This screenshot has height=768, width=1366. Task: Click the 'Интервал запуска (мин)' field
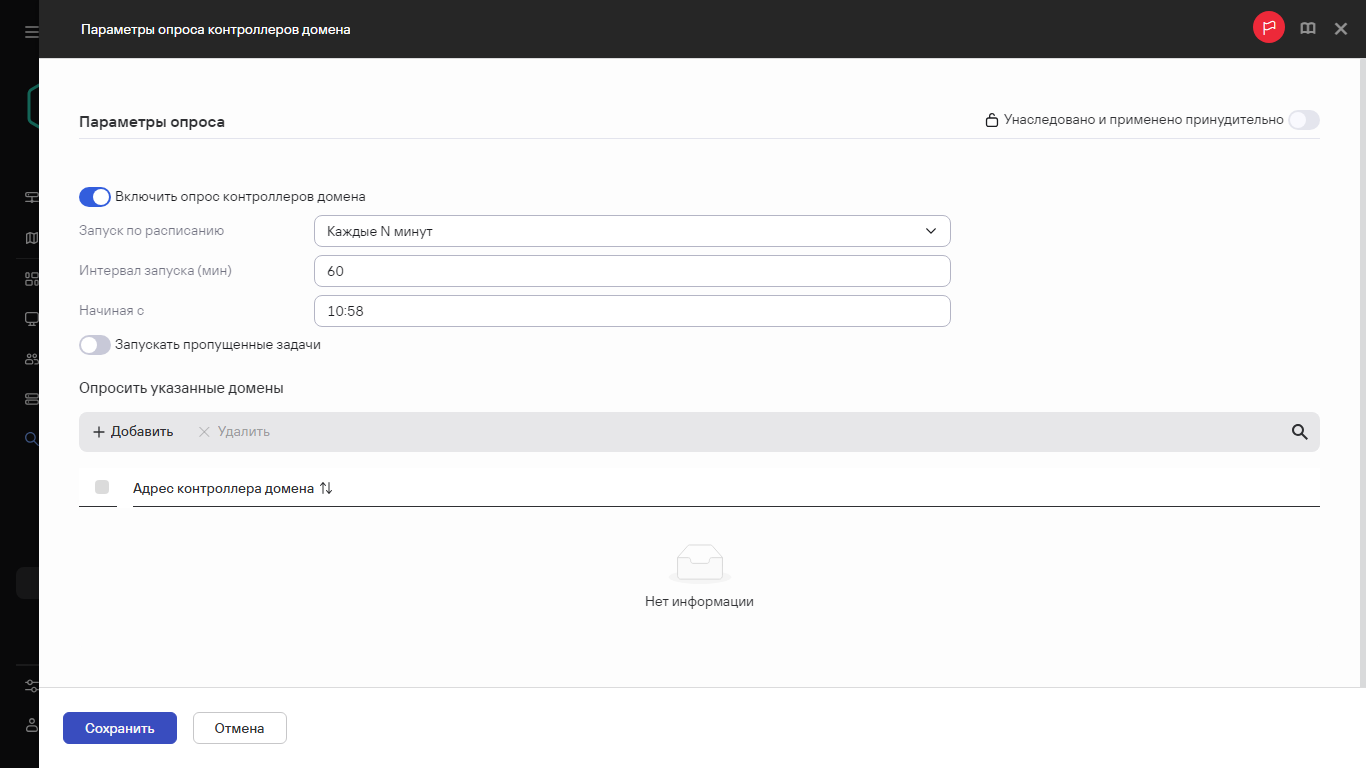click(631, 271)
